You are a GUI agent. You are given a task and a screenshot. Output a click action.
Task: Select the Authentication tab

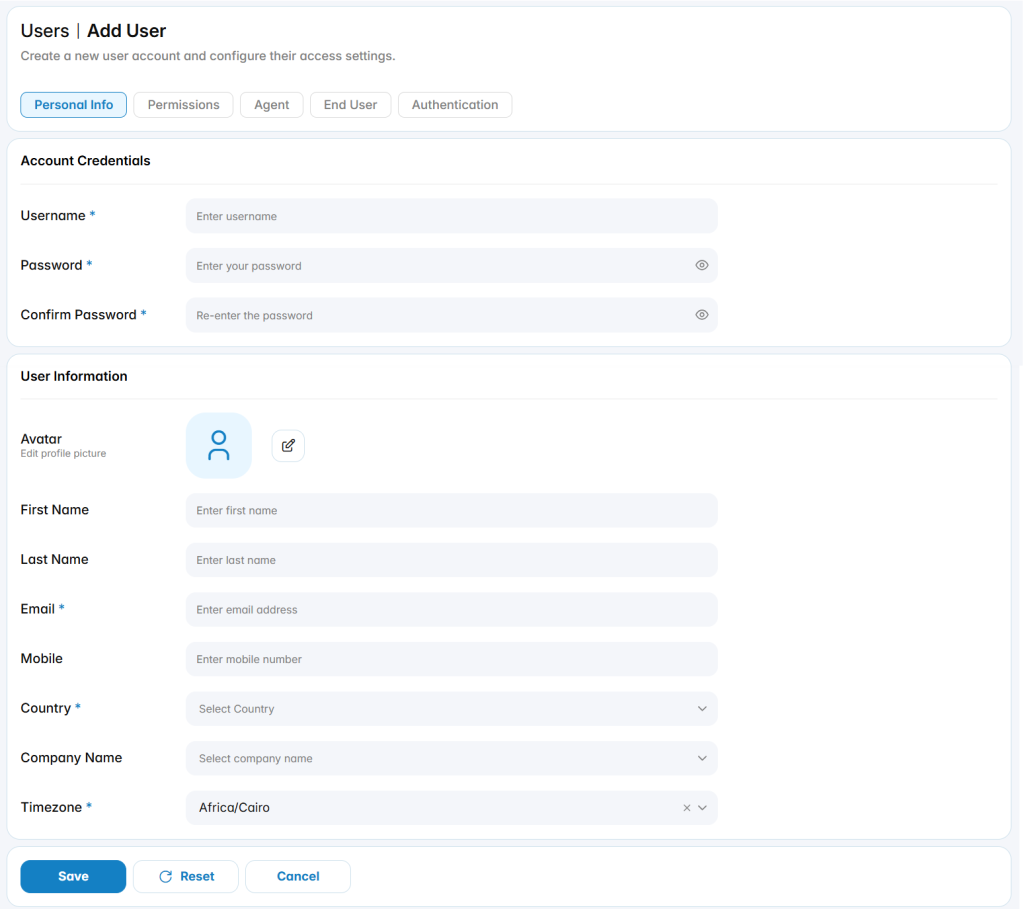click(x=455, y=104)
